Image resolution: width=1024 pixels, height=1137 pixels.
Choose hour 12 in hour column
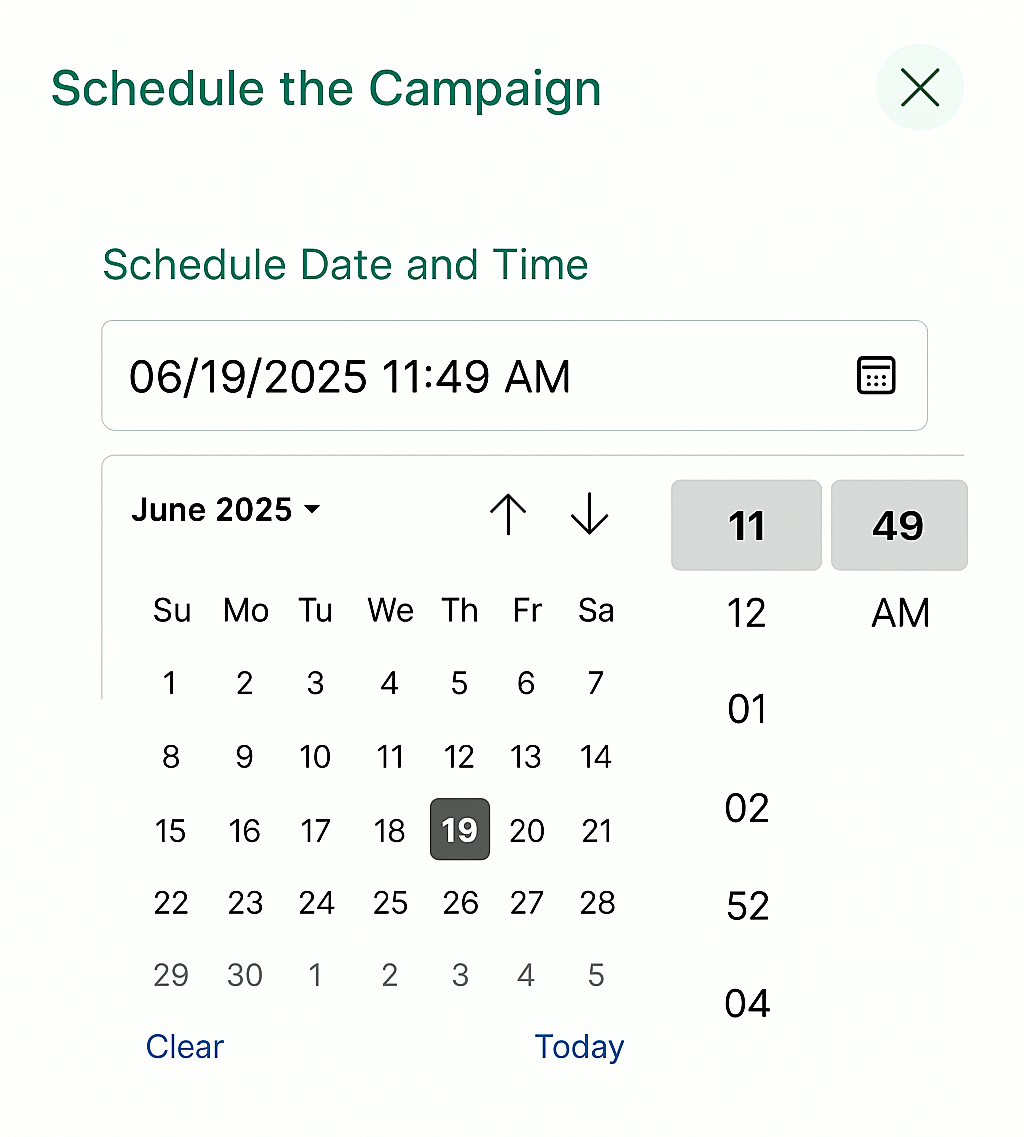746,613
